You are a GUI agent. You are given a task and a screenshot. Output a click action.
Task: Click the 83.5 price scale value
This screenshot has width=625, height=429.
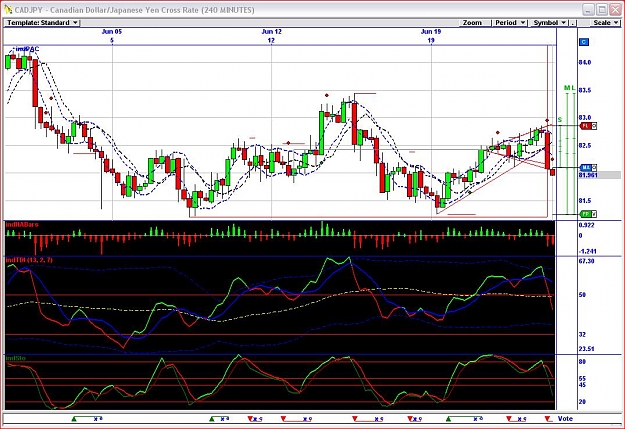pos(585,90)
